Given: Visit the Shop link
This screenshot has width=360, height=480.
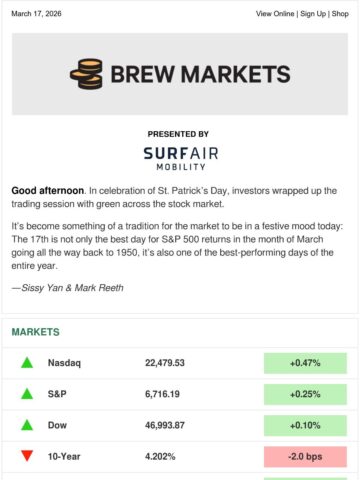Looking at the screenshot, I should pyautogui.click(x=340, y=14).
